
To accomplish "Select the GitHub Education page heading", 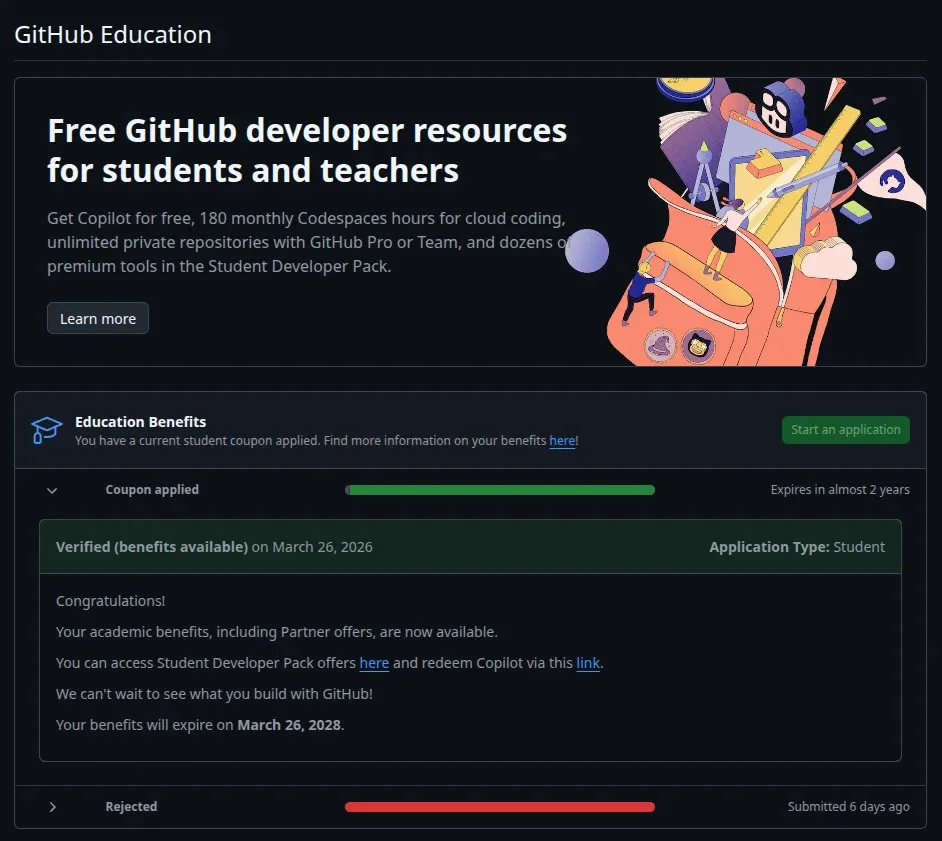I will click(112, 34).
